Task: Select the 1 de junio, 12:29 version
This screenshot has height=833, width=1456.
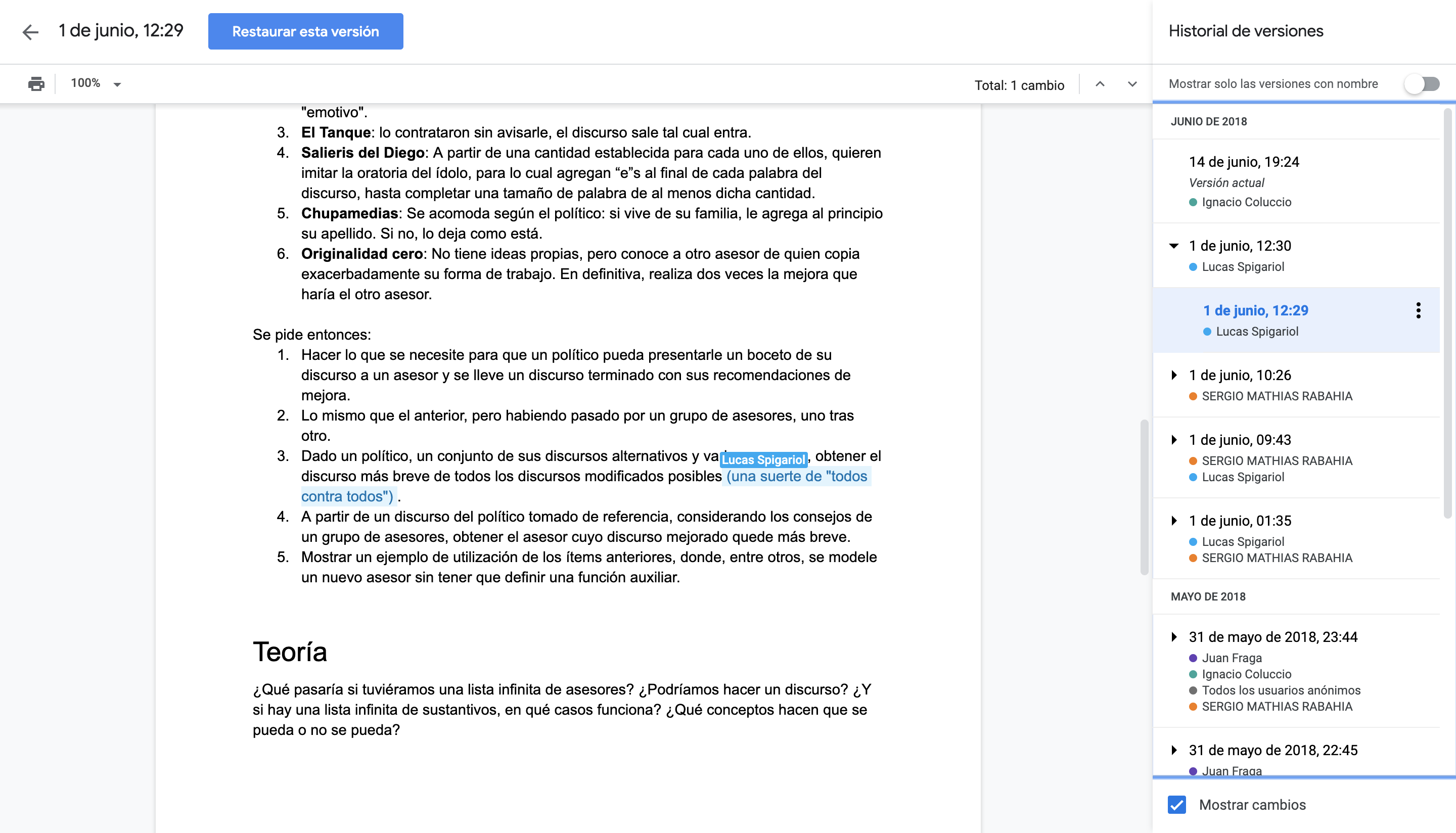Action: [x=1255, y=311]
